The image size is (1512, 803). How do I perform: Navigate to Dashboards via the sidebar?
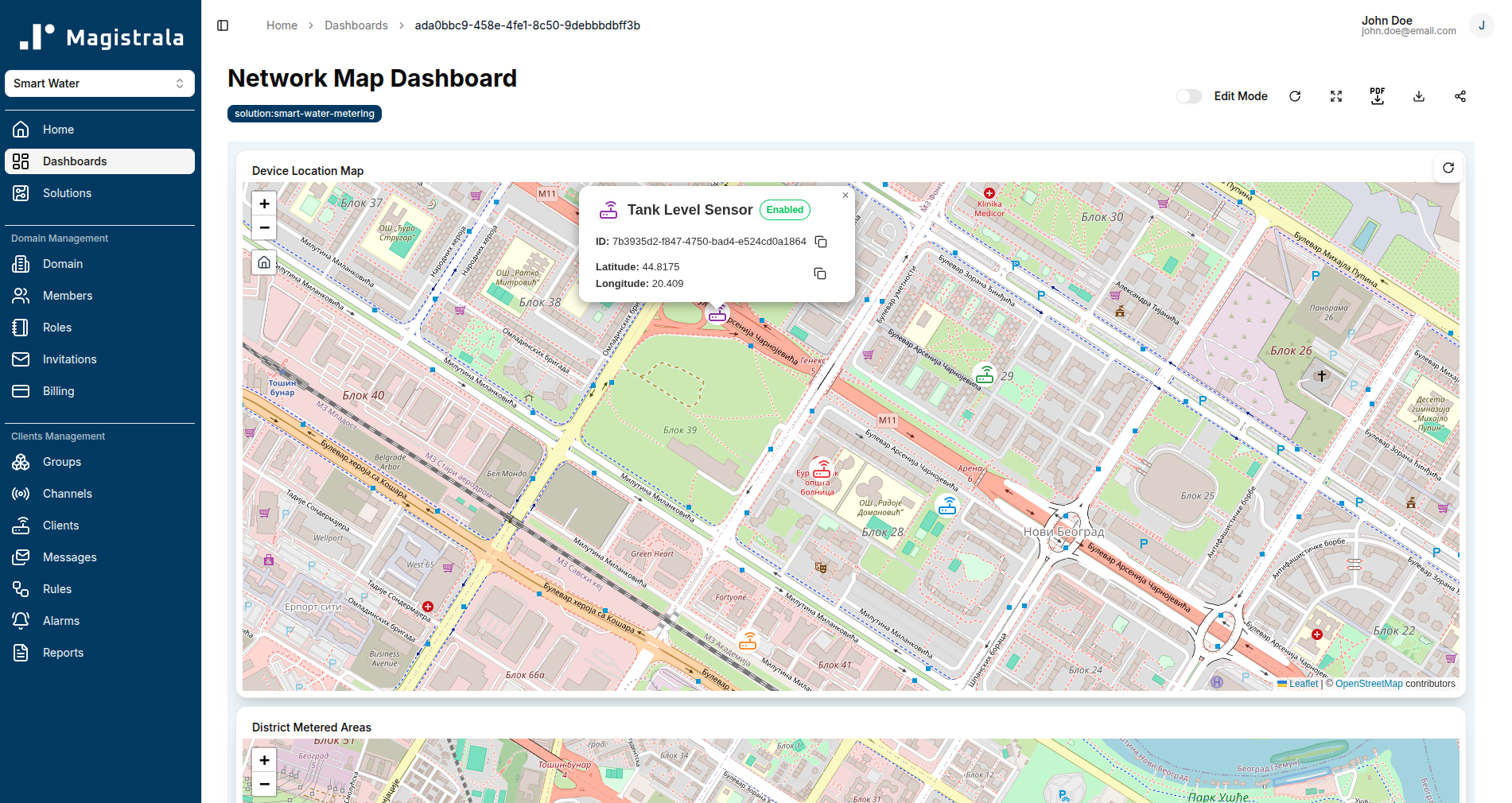click(x=76, y=161)
